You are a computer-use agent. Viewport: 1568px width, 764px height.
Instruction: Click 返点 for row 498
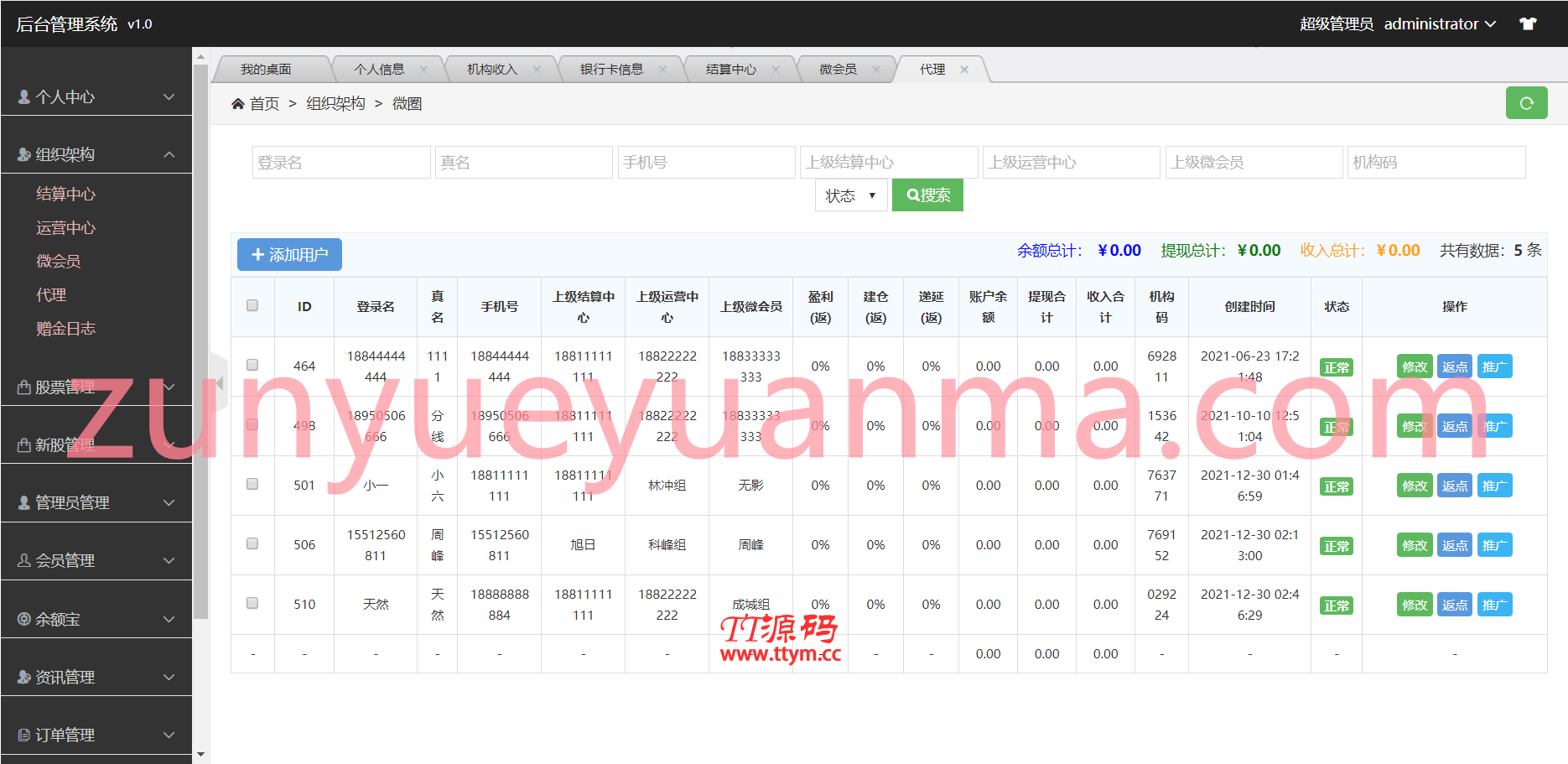pos(1455,426)
